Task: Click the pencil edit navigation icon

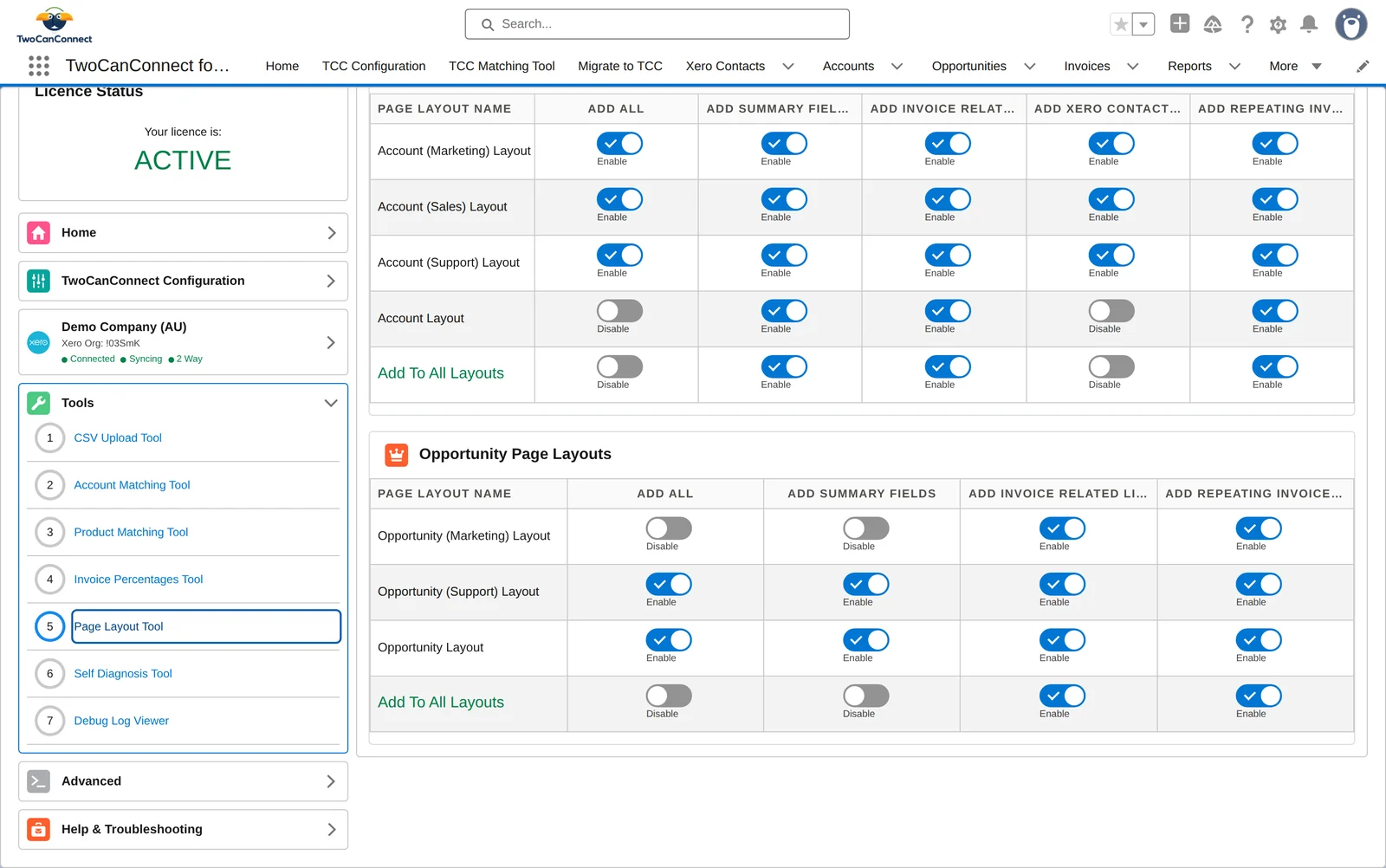Action: pyautogui.click(x=1363, y=66)
